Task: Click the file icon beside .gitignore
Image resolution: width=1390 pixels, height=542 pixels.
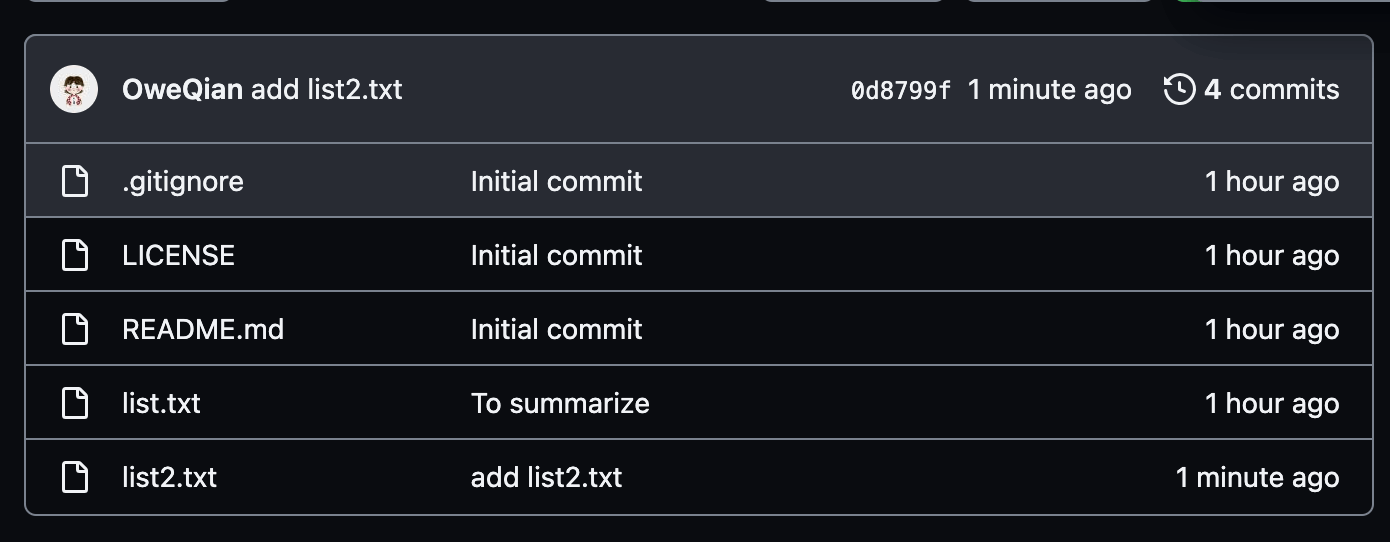Action: [x=75, y=181]
